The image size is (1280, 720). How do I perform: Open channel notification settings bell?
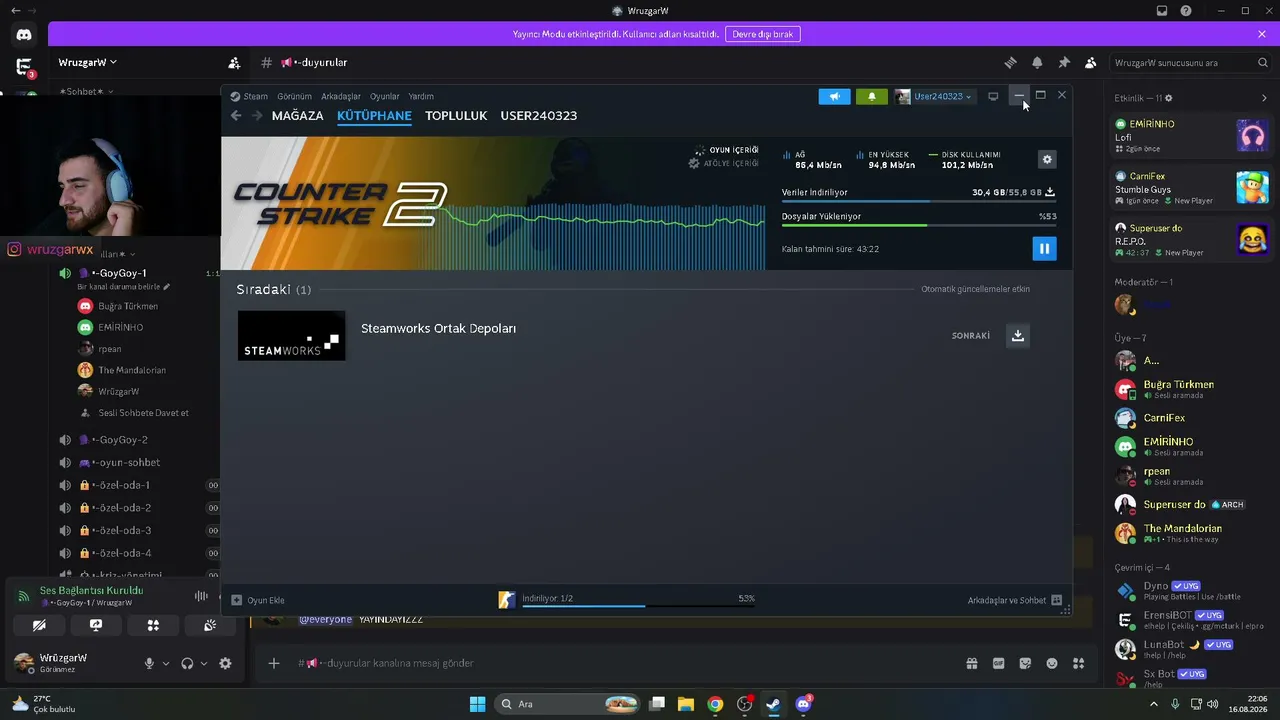[1037, 63]
